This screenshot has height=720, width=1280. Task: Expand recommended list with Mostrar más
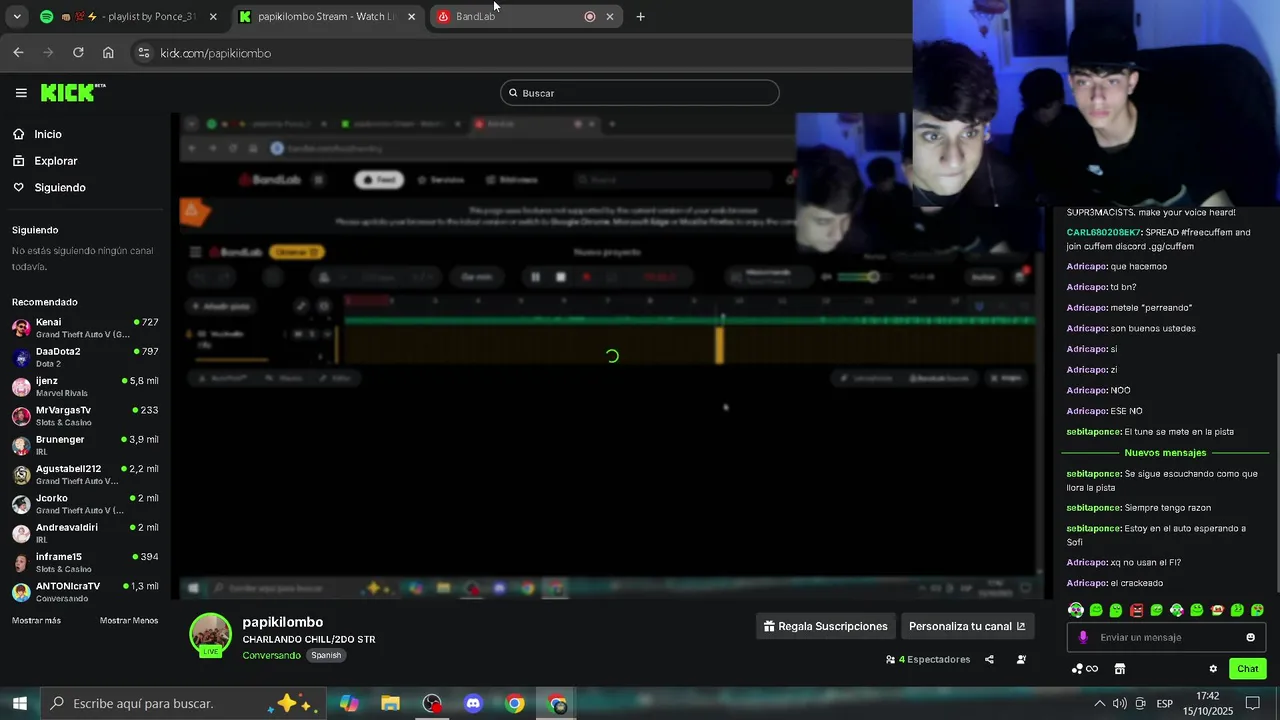point(36,621)
